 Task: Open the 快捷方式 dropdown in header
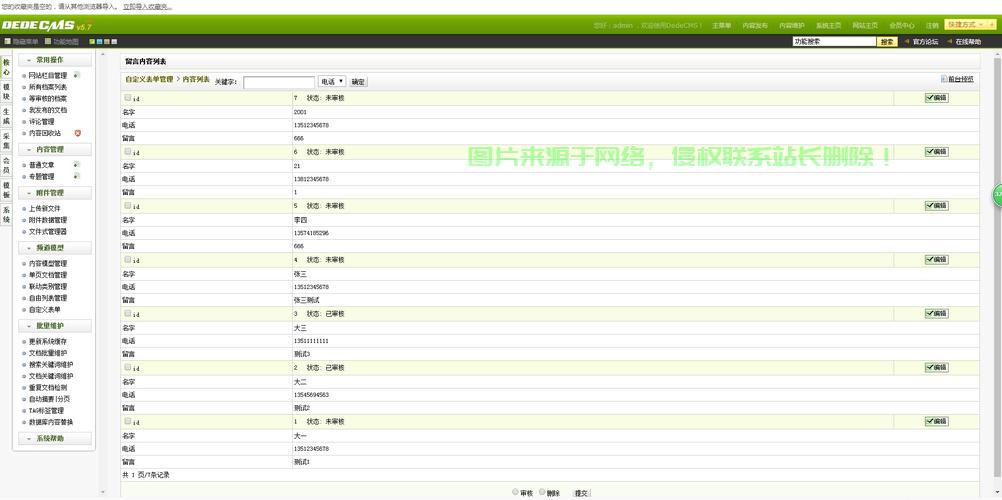tap(970, 24)
